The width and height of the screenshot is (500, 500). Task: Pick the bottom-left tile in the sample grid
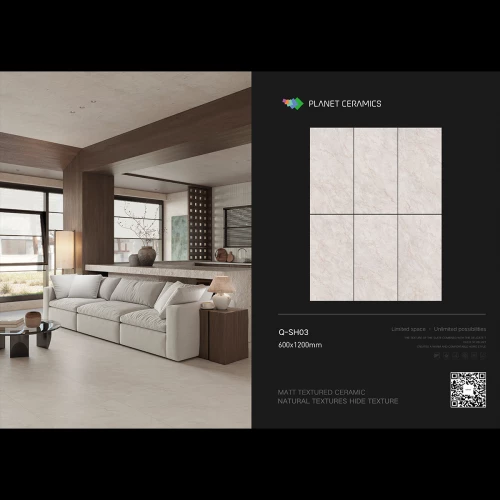click(331, 258)
